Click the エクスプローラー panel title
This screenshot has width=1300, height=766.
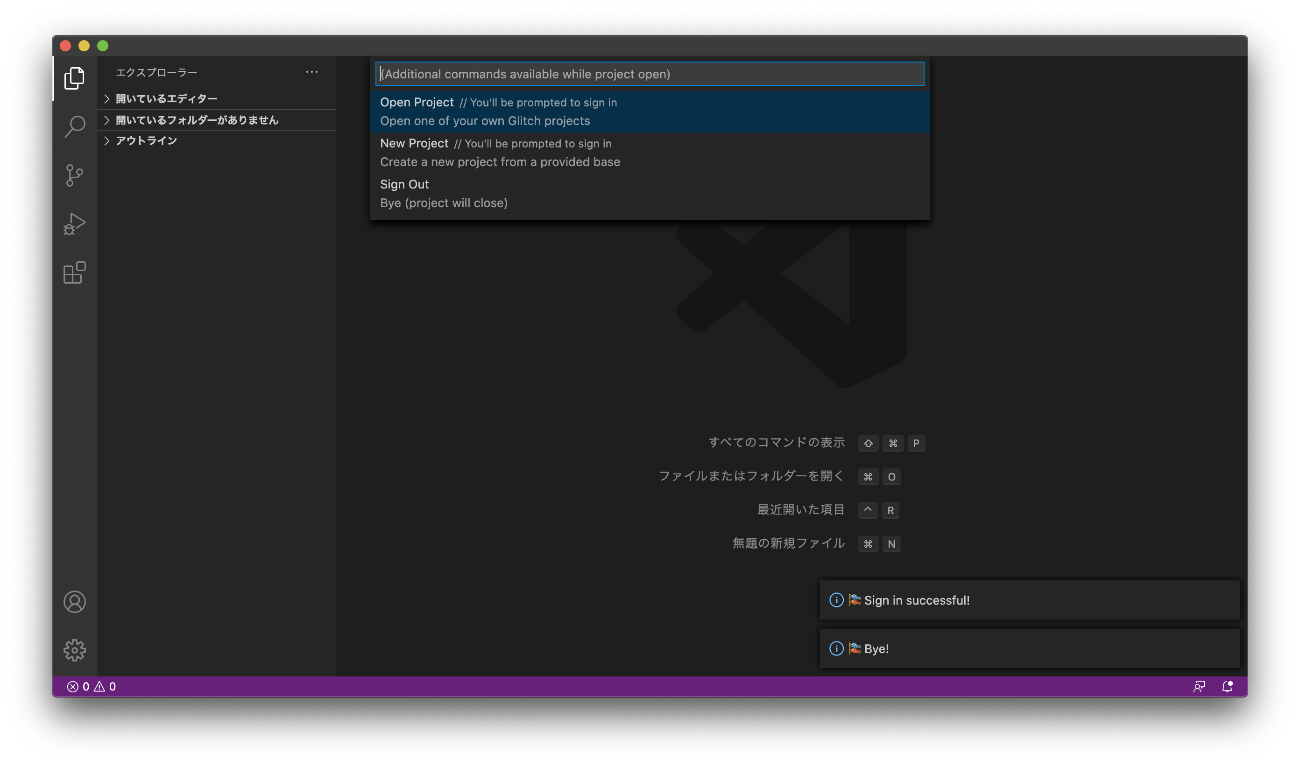[x=156, y=72]
